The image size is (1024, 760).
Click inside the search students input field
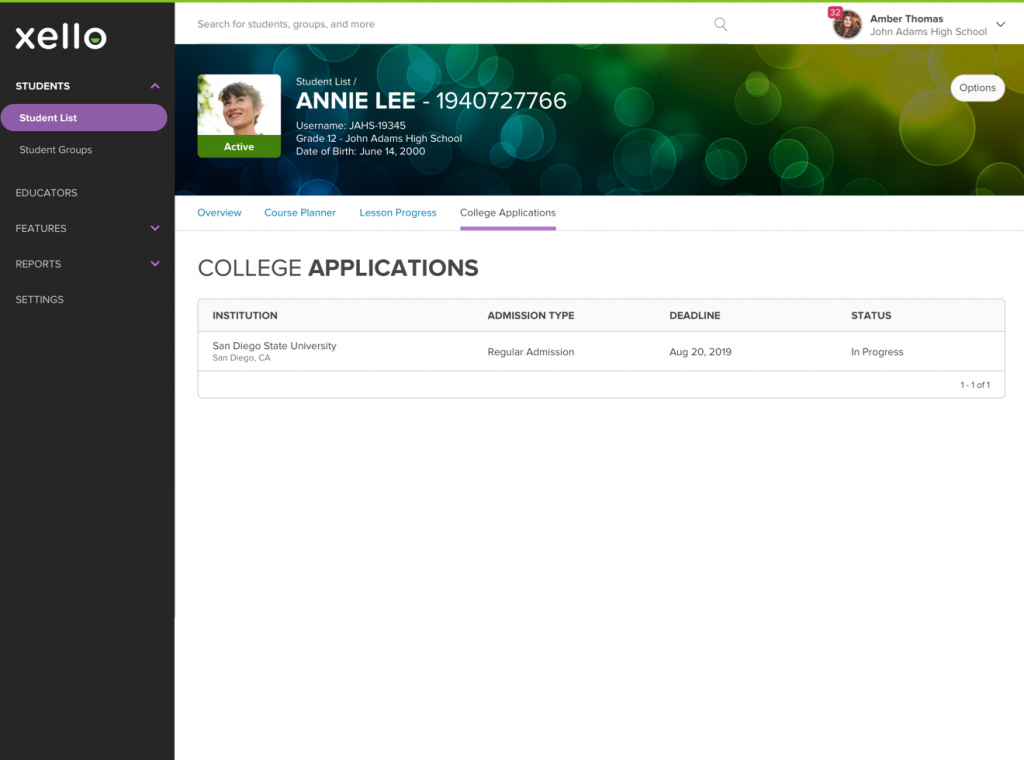pos(400,24)
